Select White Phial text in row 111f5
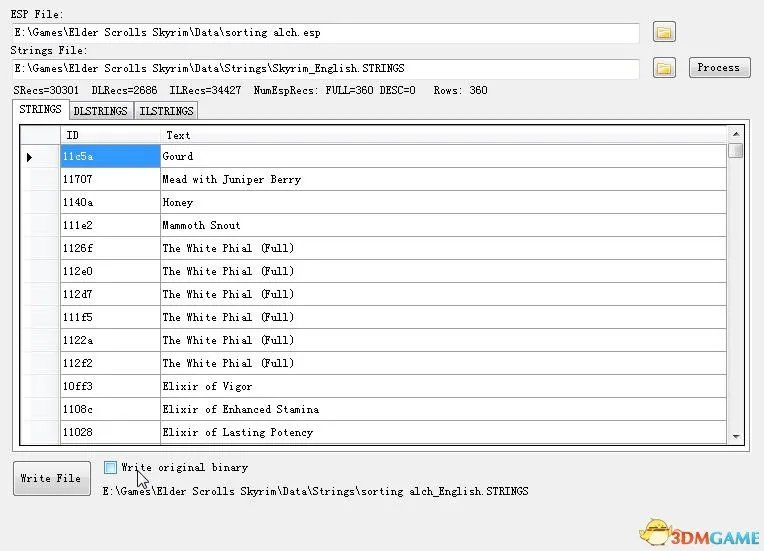Image resolution: width=764 pixels, height=551 pixels. point(443,317)
